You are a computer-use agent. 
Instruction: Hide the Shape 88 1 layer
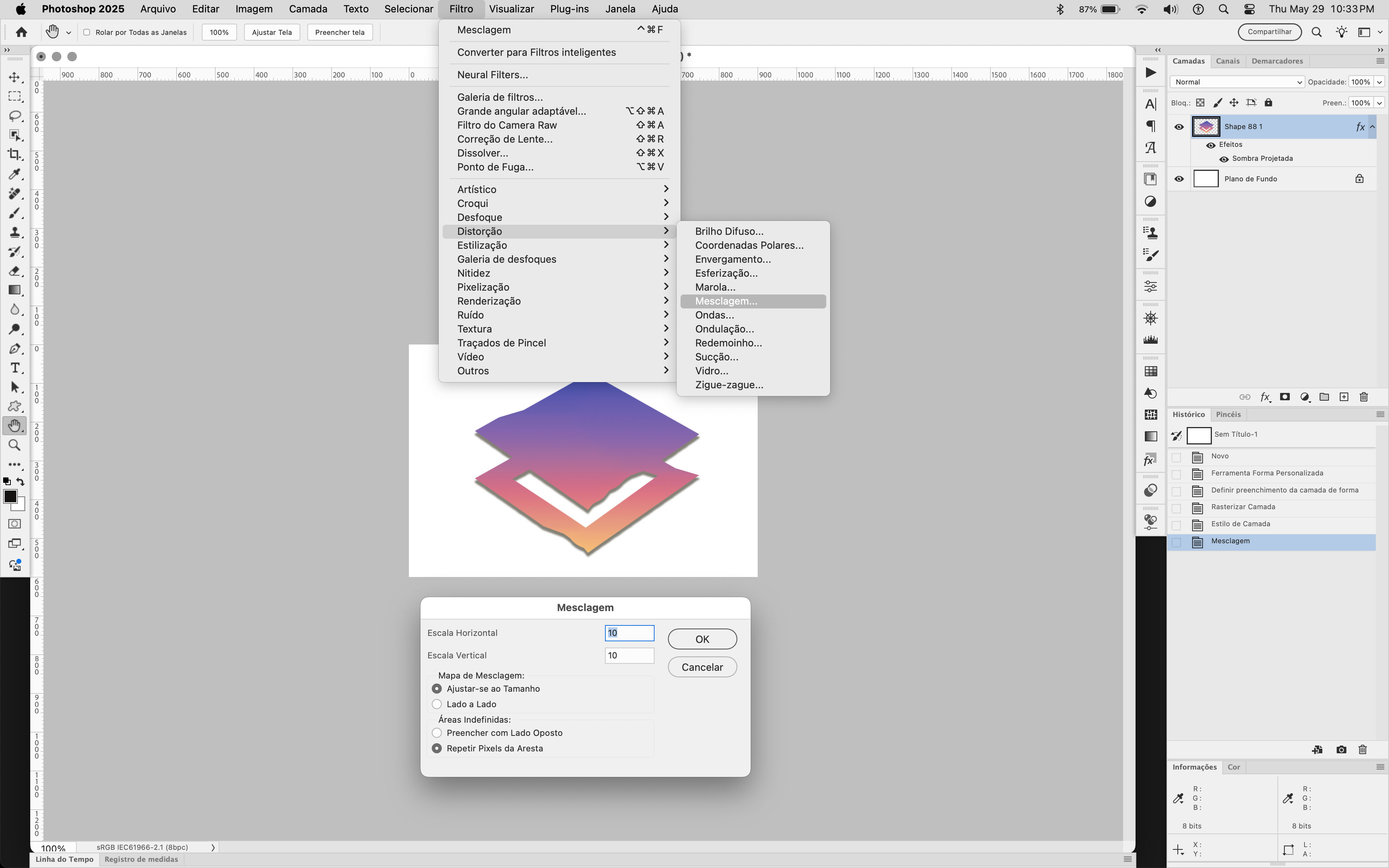click(1179, 126)
